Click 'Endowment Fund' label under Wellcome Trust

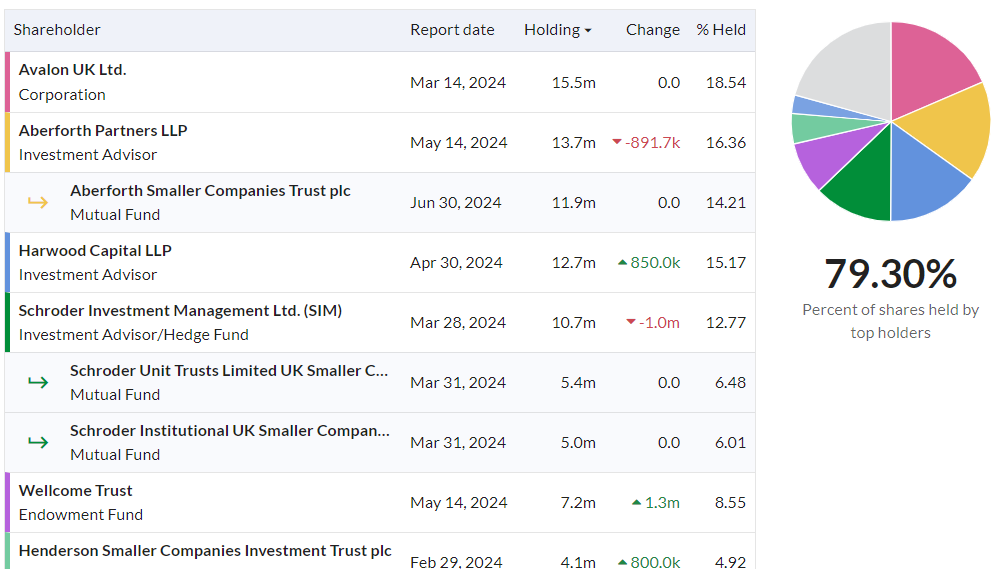tap(81, 515)
